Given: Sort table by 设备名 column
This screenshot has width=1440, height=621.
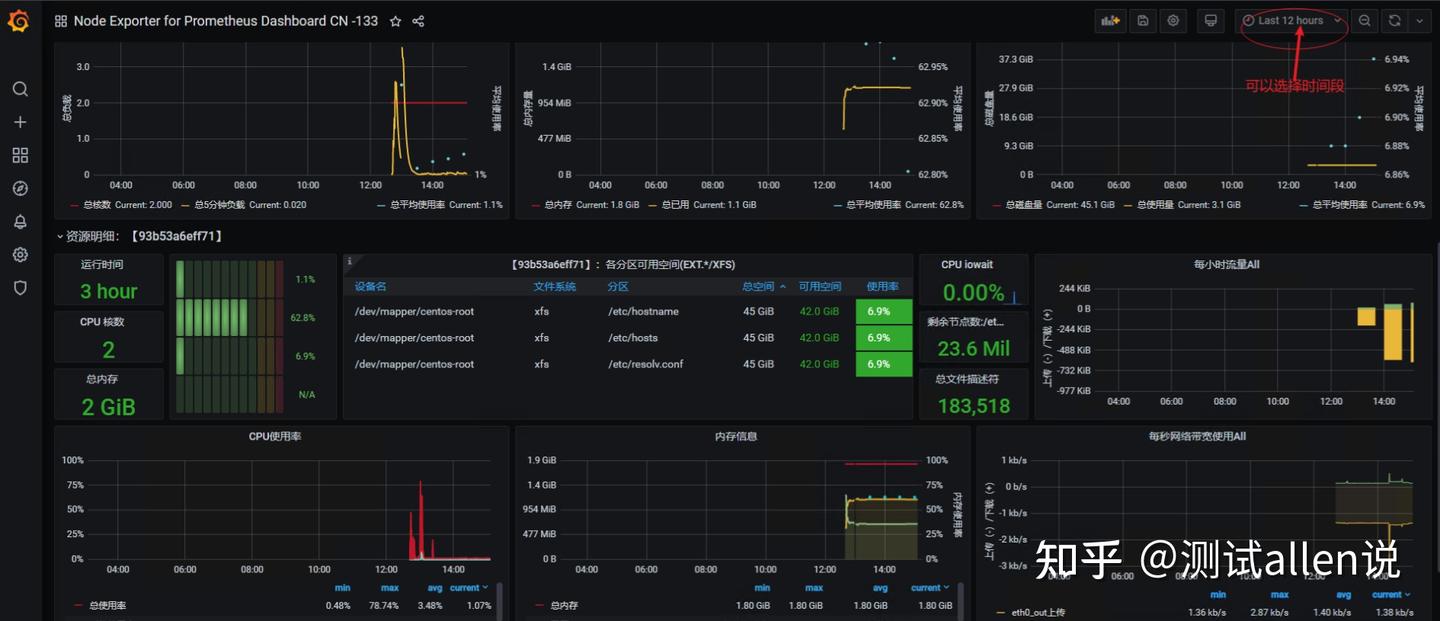Looking at the screenshot, I should 370,286.
